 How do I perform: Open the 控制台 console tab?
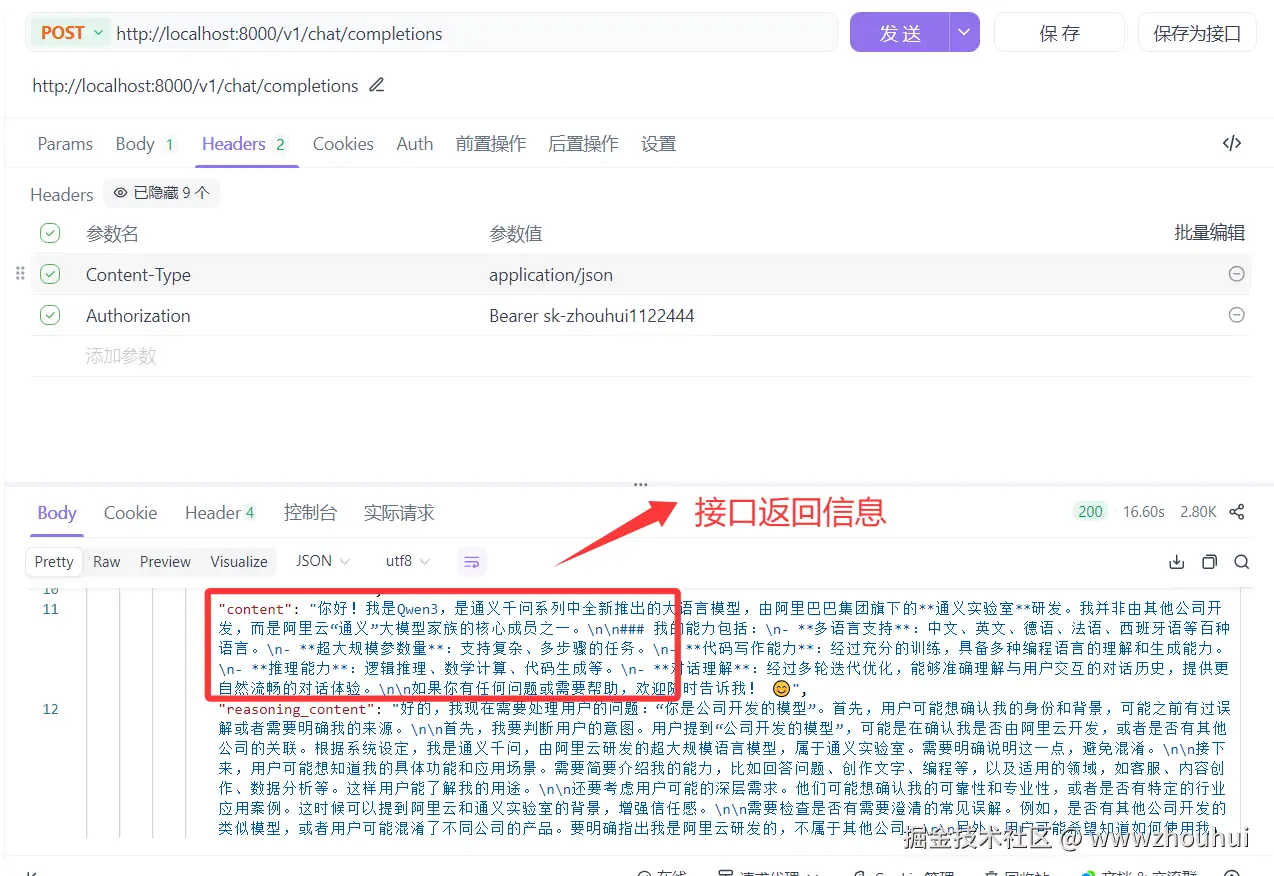pyautogui.click(x=310, y=513)
